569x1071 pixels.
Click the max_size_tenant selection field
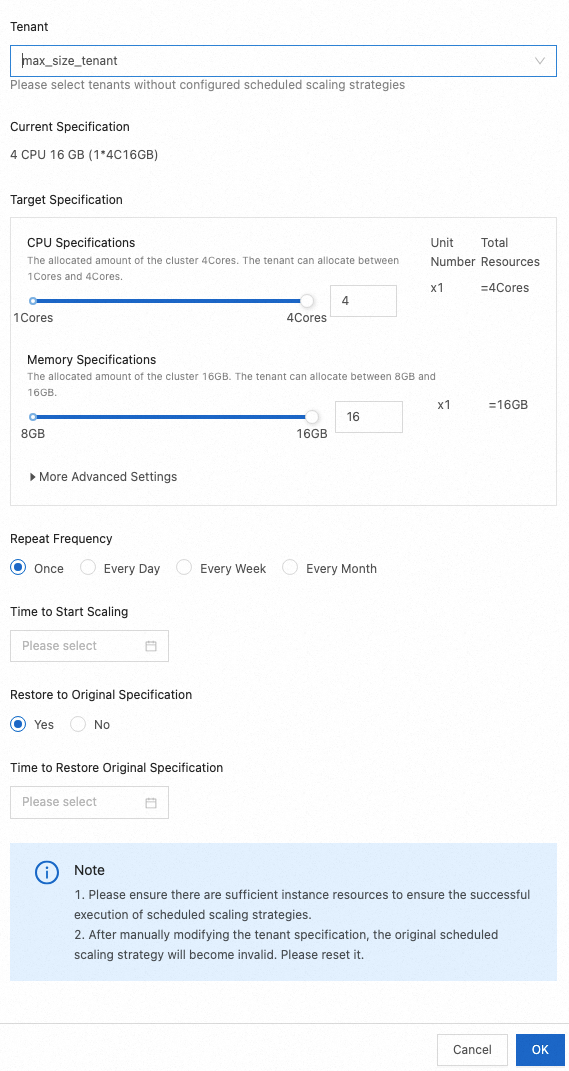283,61
